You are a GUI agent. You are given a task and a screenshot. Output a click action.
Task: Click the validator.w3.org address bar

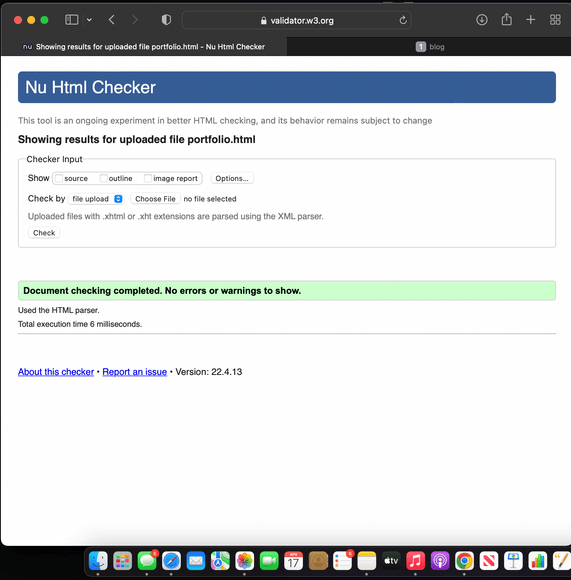click(x=297, y=20)
